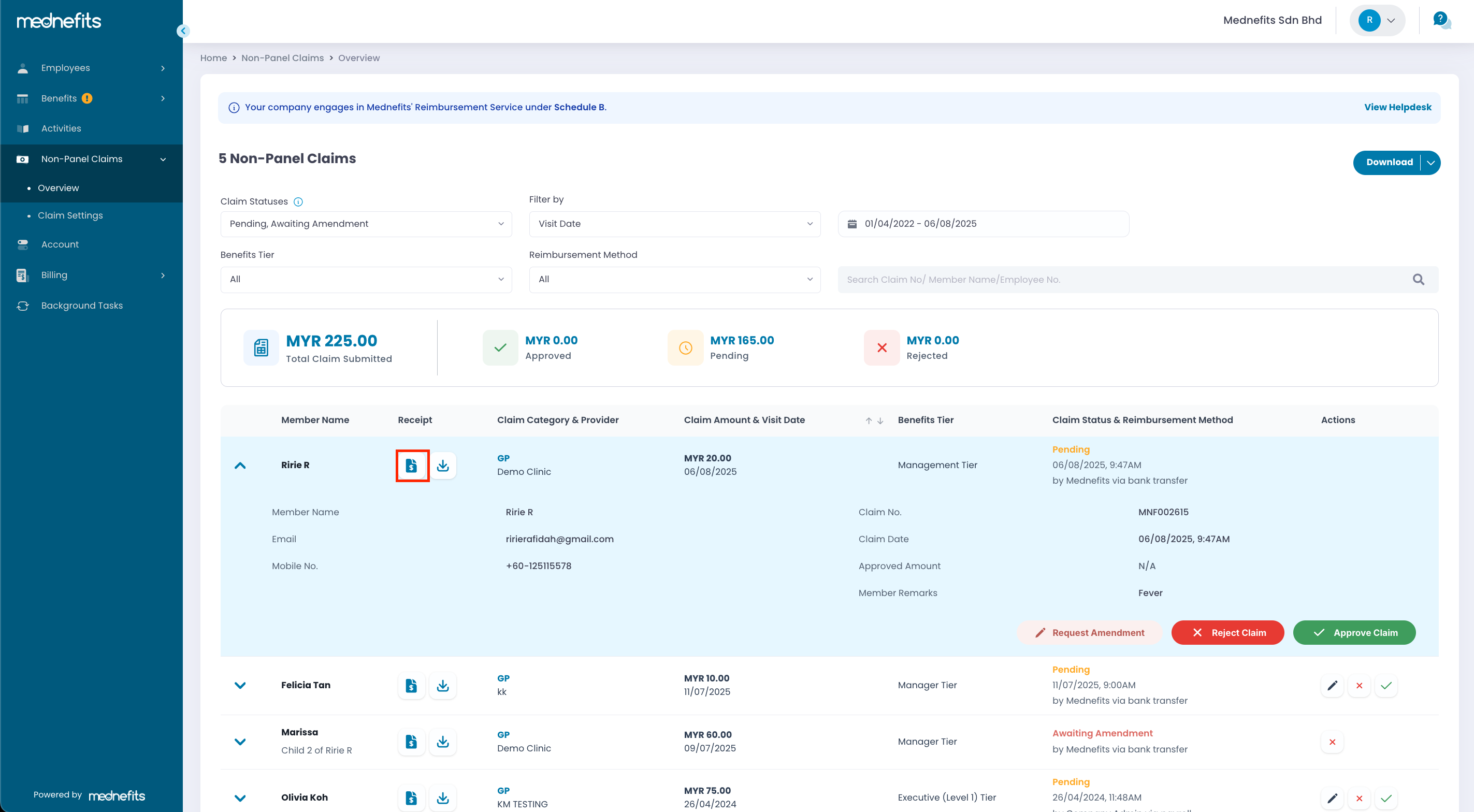This screenshot has width=1474, height=812.
Task: Click email ririerafidah@gmail.com
Action: [559, 539]
